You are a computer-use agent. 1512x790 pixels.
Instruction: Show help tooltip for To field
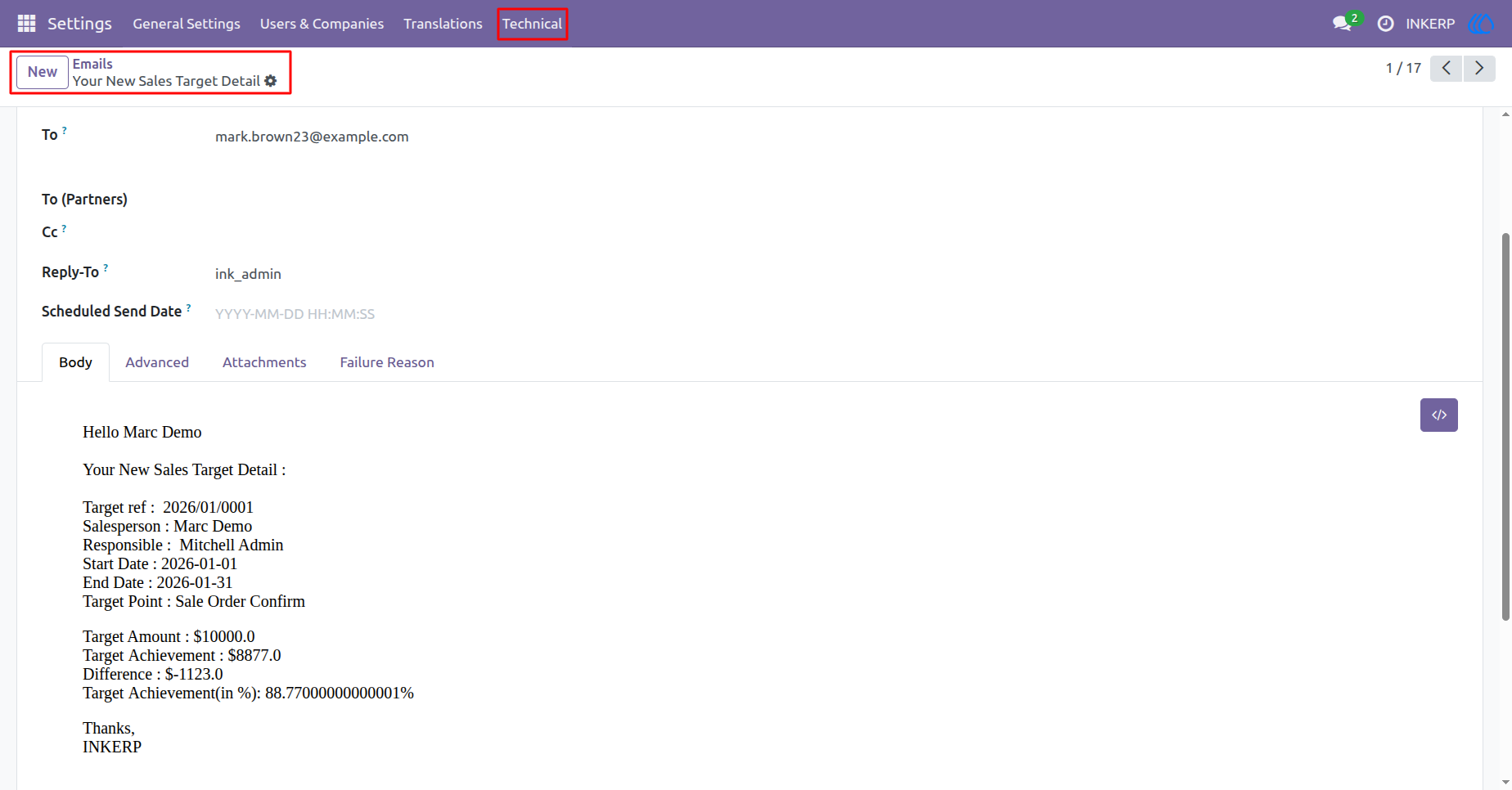(65, 130)
